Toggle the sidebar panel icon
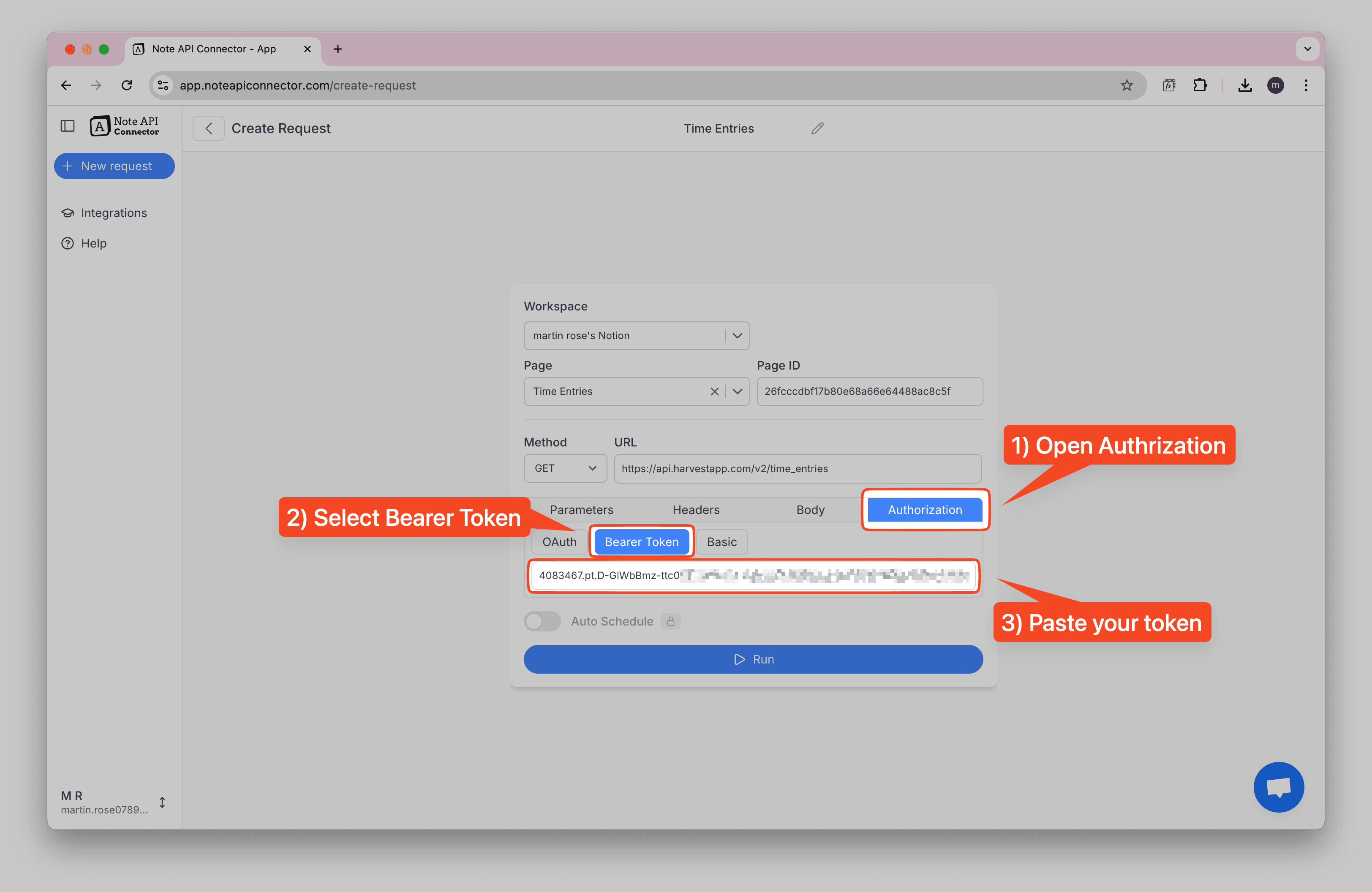This screenshot has width=1372, height=892. tap(68, 125)
